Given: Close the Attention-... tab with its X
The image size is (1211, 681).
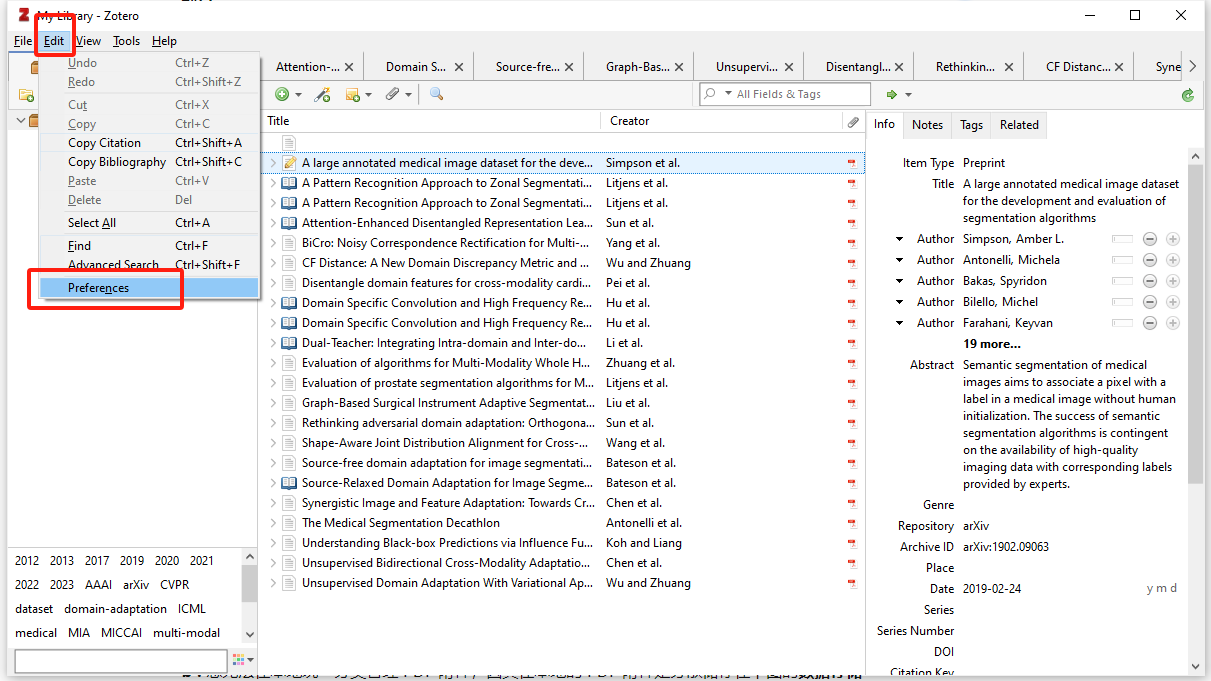Looking at the screenshot, I should pyautogui.click(x=349, y=67).
